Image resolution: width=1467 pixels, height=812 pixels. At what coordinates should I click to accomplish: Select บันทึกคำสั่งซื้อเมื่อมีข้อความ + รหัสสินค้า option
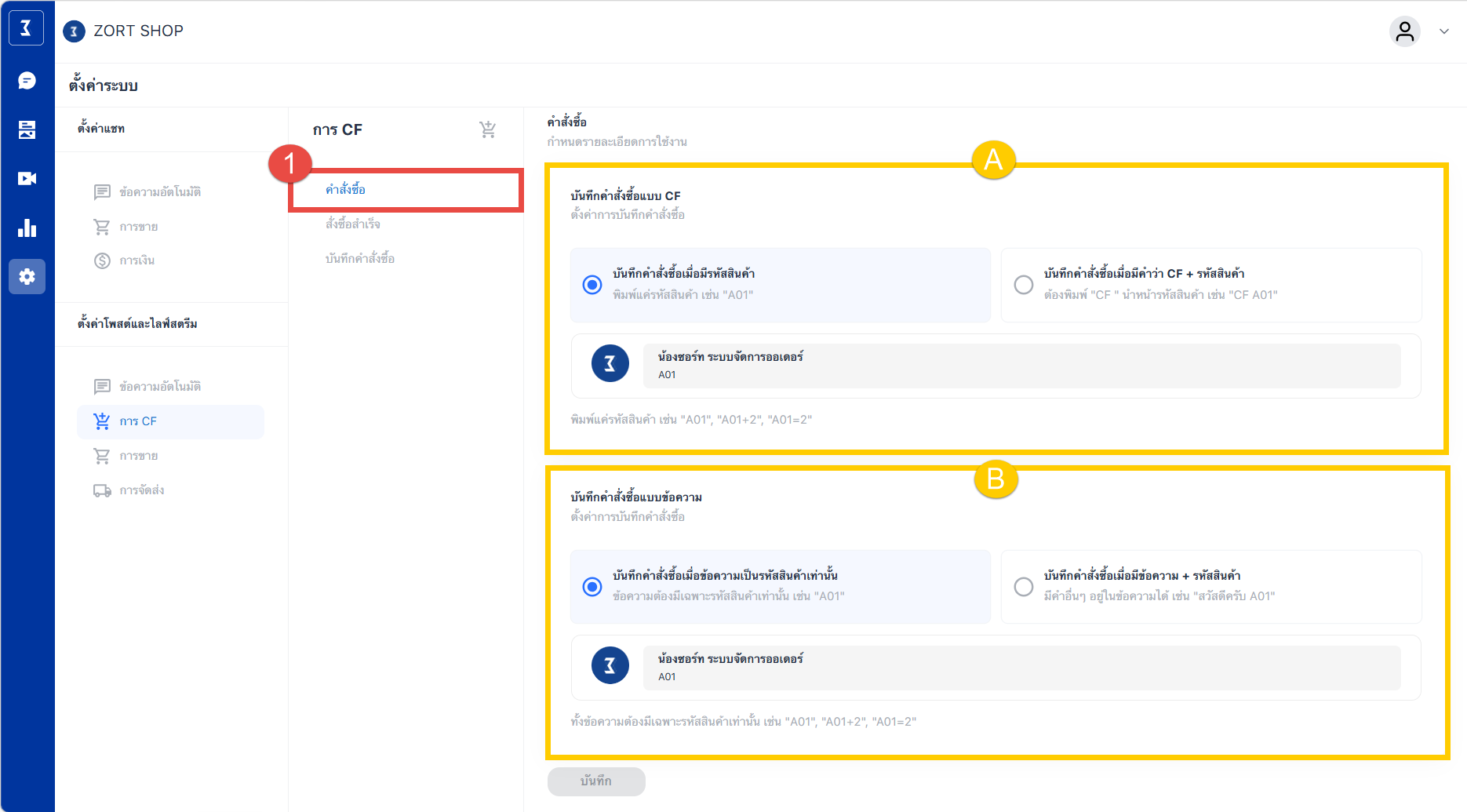[1023, 587]
